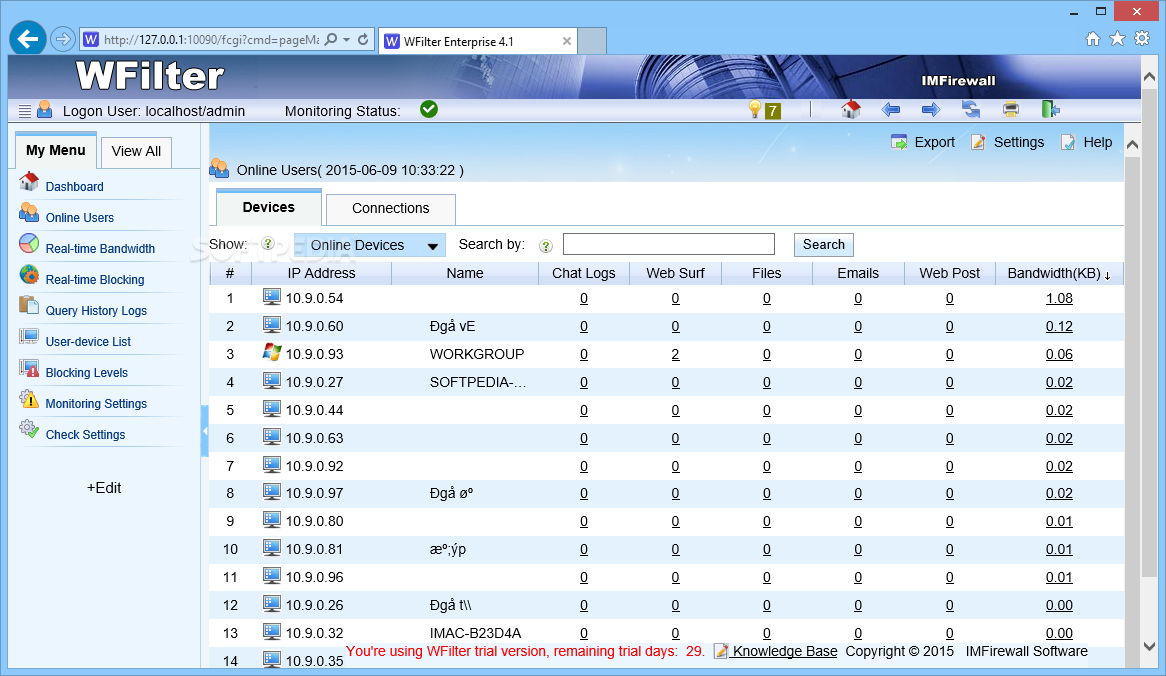Click the IMAC-B23D4A device name

[475, 634]
